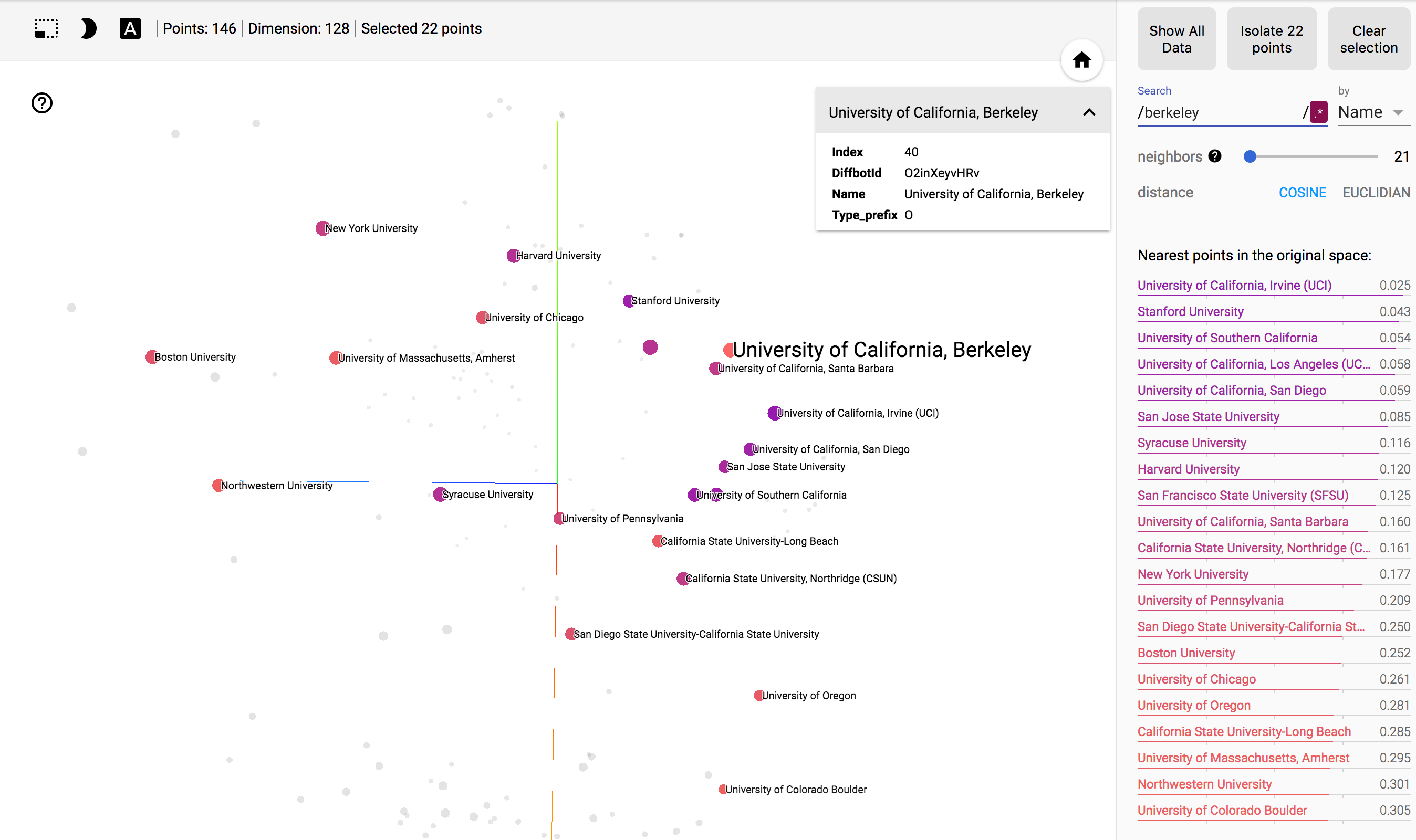The width and height of the screenshot is (1416, 840).
Task: Click University of Colorado Boulder point
Action: click(722, 790)
